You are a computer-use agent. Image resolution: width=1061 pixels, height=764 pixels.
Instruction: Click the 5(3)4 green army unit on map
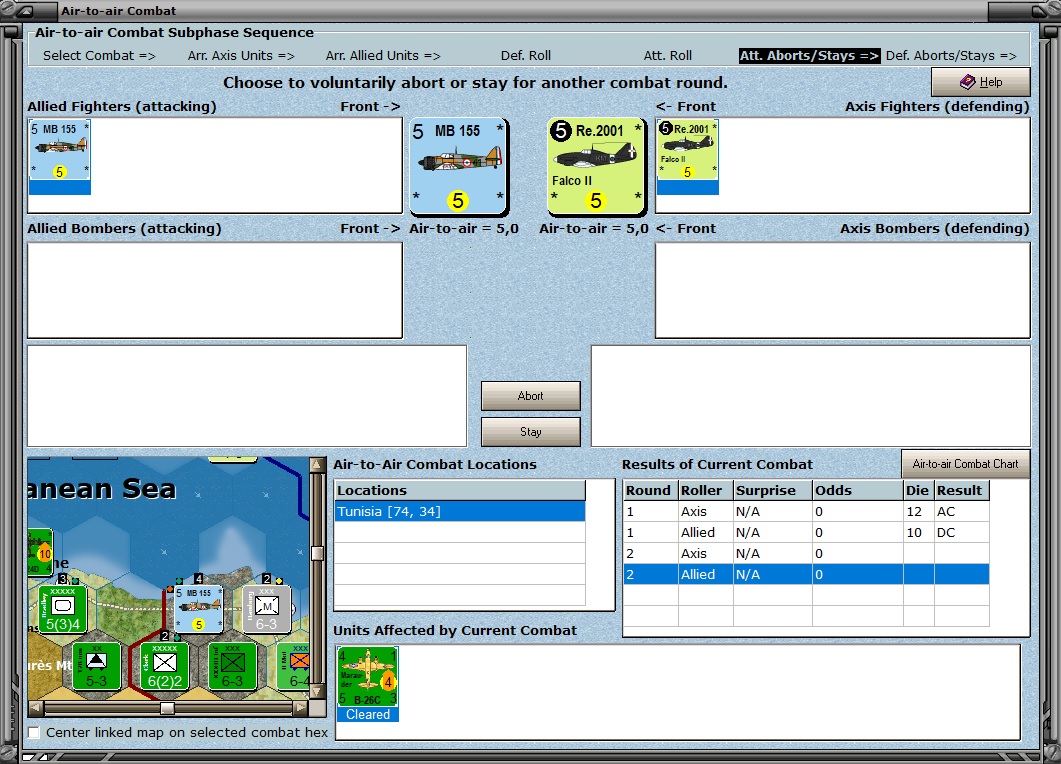63,609
